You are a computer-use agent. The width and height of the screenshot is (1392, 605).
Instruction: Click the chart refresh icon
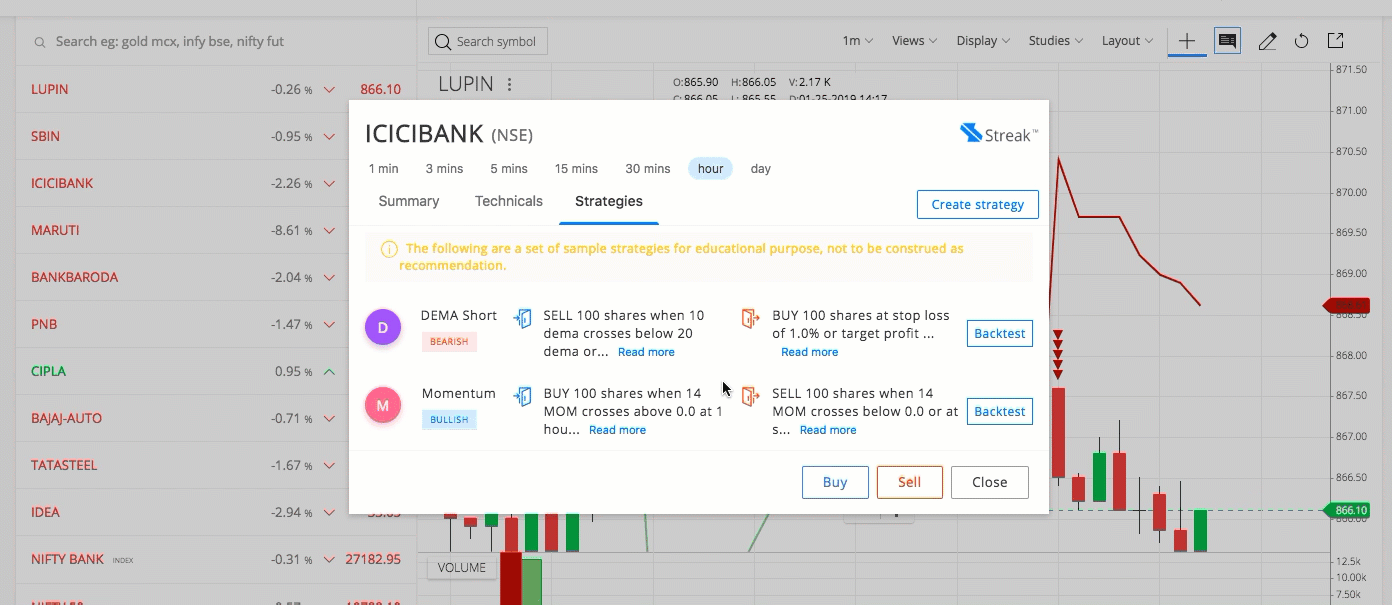[1301, 41]
